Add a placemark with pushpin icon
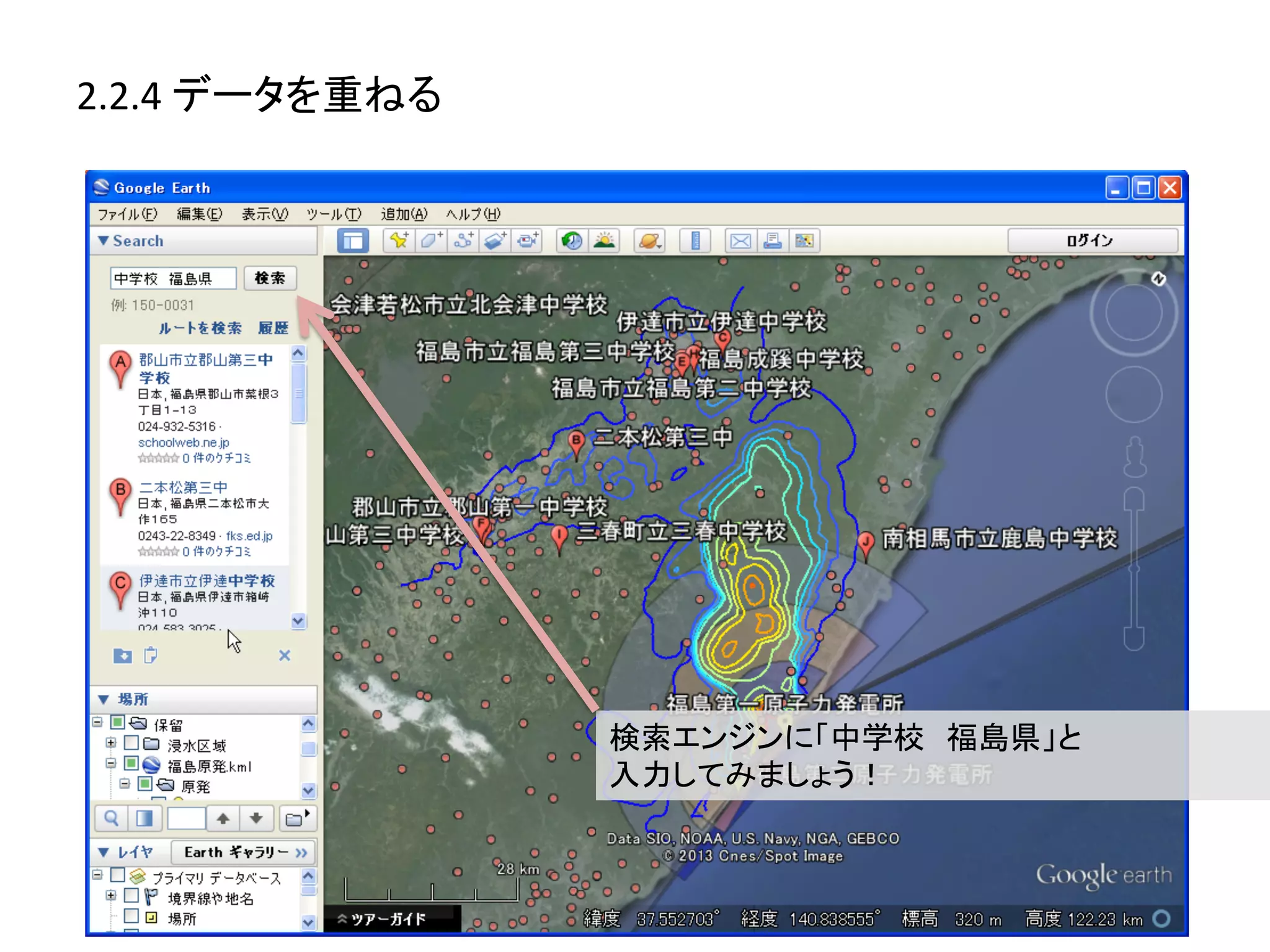Image resolution: width=1270 pixels, height=952 pixels. tap(399, 240)
